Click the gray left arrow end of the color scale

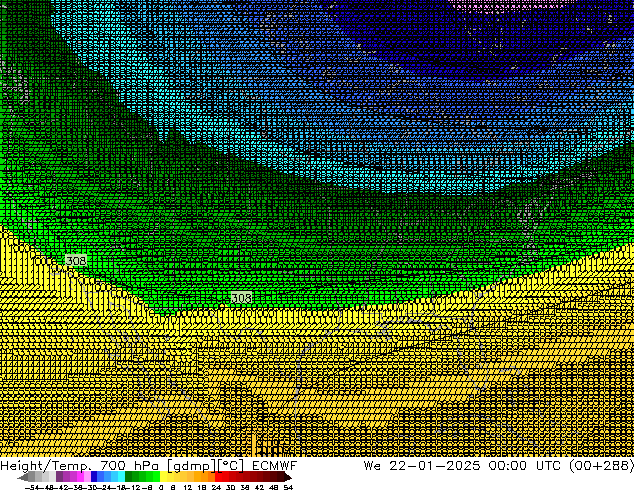(23, 478)
